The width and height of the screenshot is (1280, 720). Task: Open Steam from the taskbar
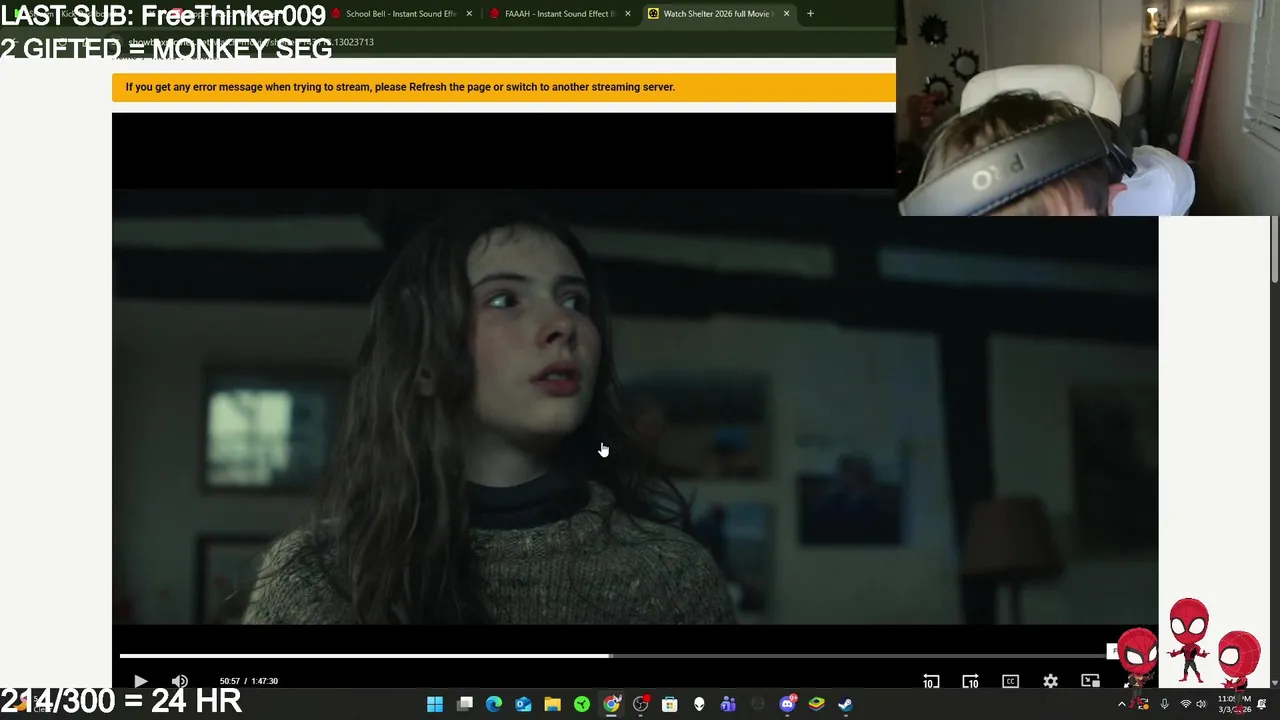point(845,705)
